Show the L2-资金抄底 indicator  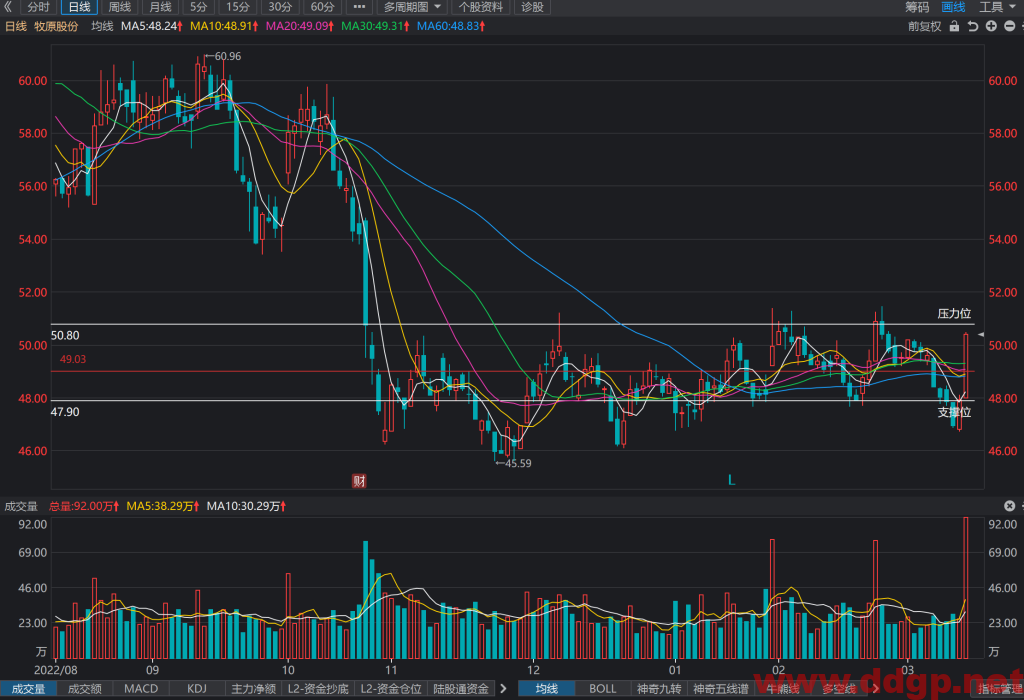[318, 688]
